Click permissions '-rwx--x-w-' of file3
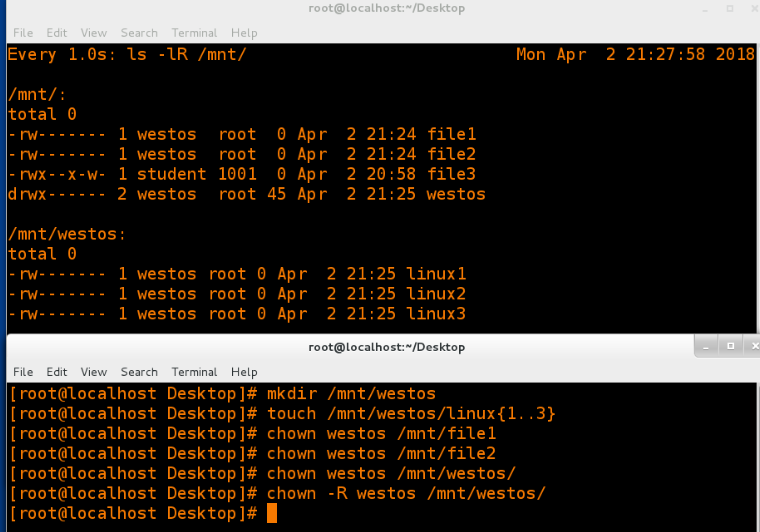Screen dimensions: 760x532 tap(57, 174)
